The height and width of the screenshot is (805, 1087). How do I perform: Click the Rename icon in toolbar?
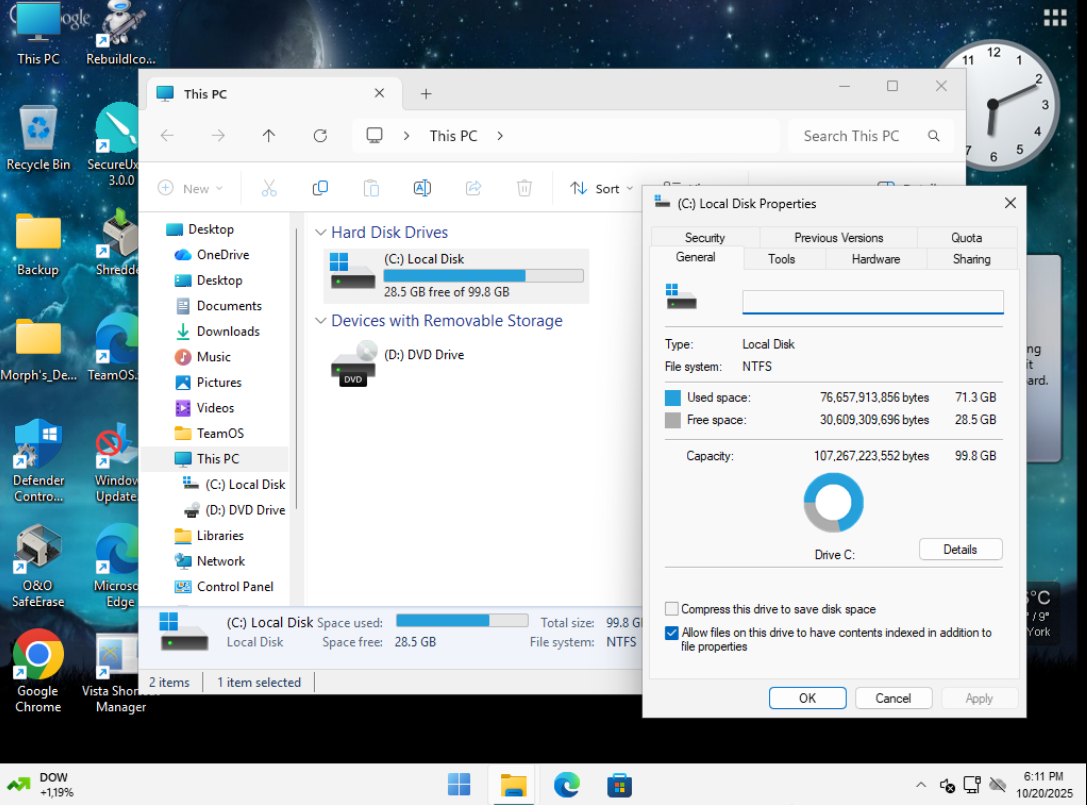point(422,188)
